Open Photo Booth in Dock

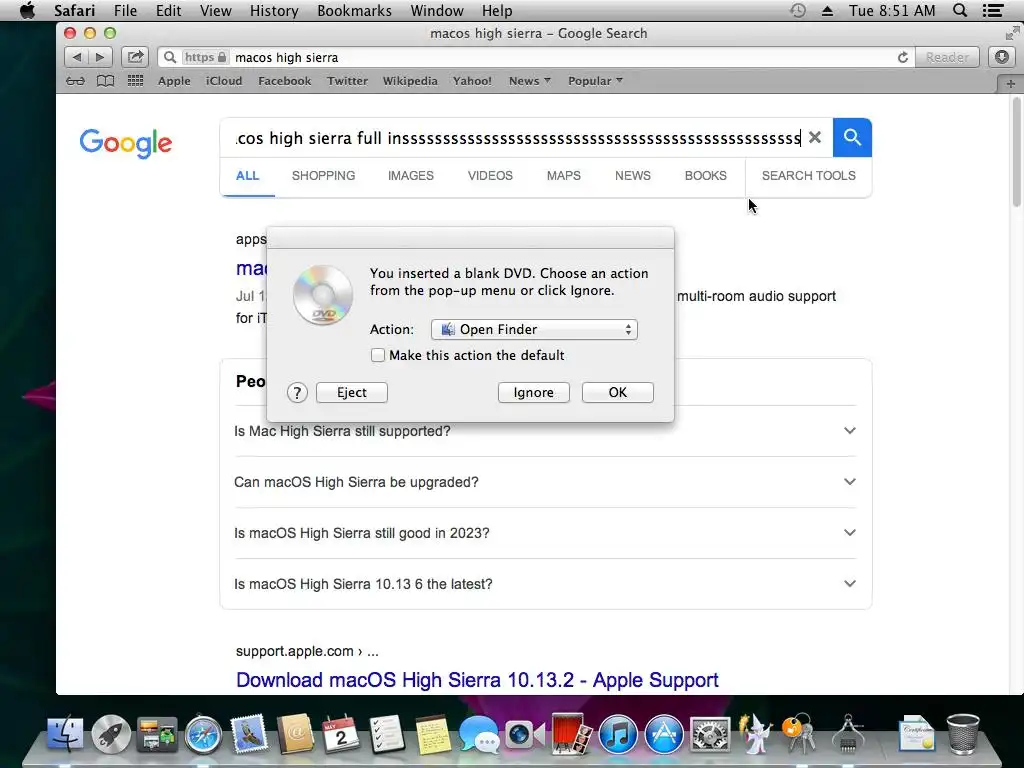pos(572,733)
